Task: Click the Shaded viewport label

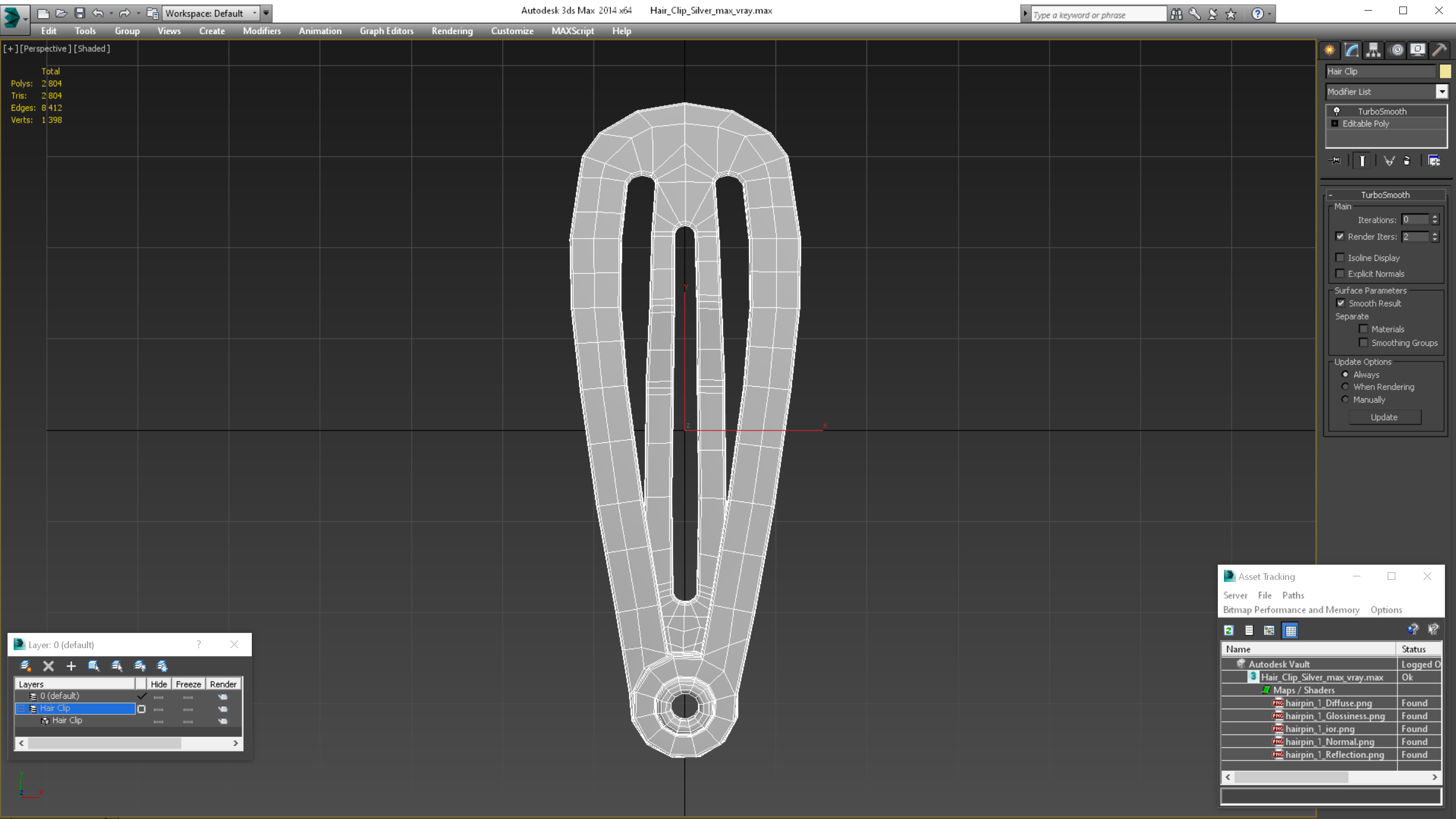Action: [92, 49]
